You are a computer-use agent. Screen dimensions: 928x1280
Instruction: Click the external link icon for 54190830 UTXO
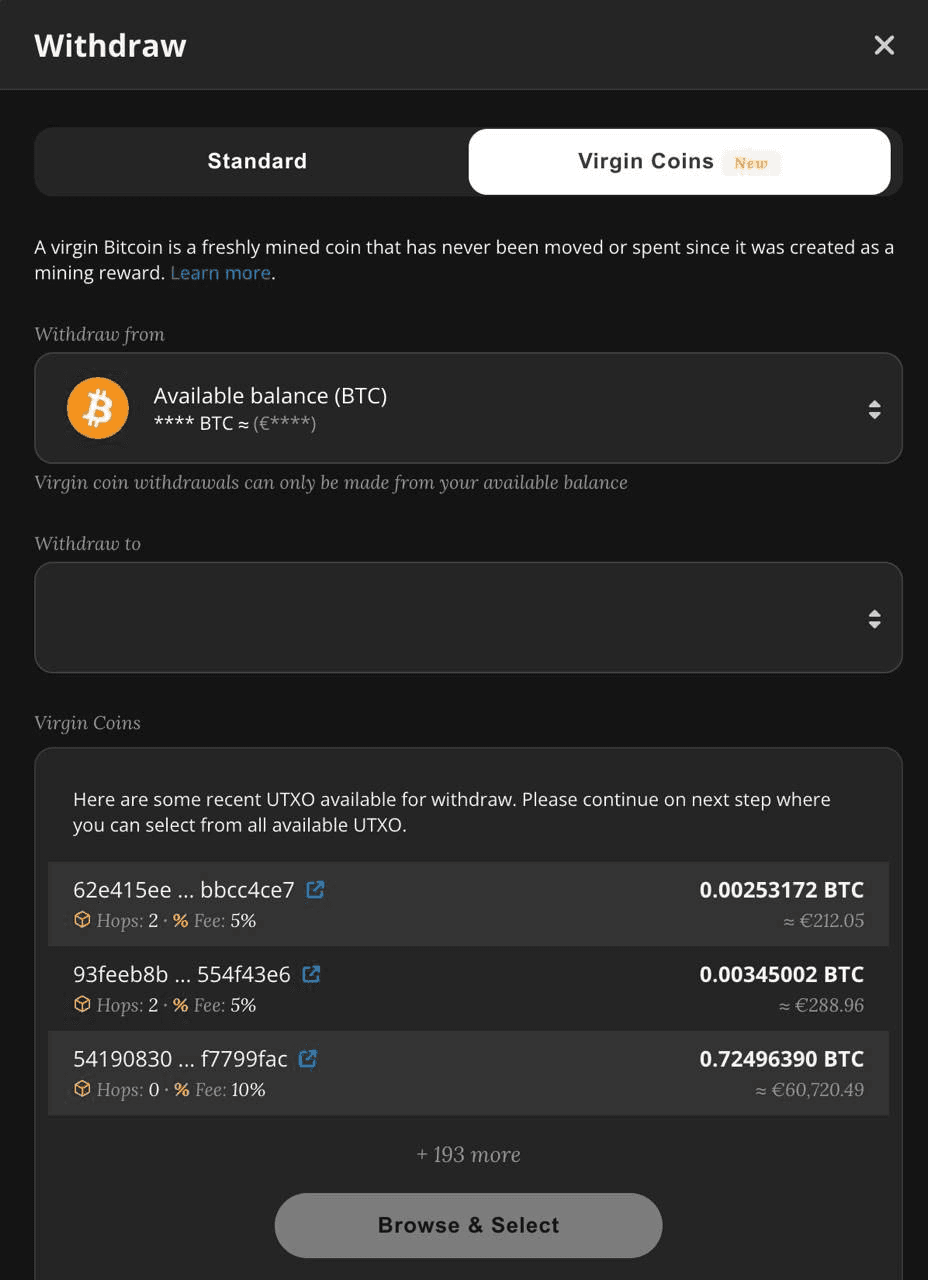click(307, 1058)
